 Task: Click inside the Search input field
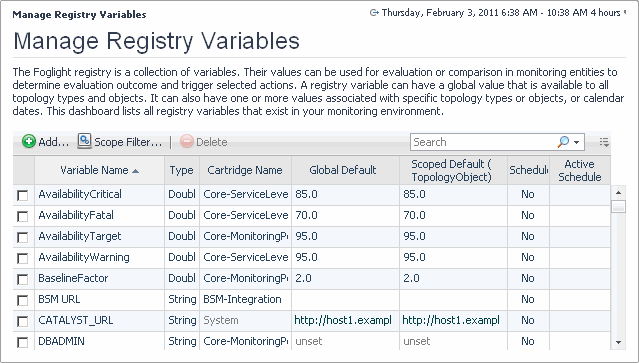pyautogui.click(x=483, y=142)
